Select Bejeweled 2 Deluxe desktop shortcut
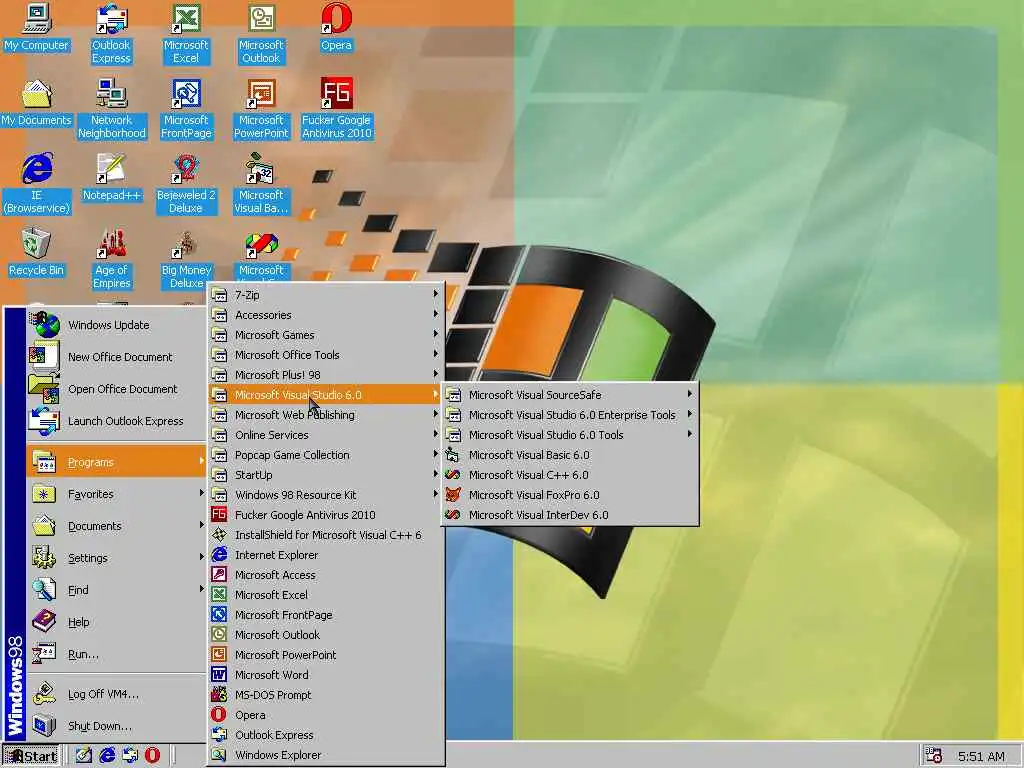 click(186, 184)
